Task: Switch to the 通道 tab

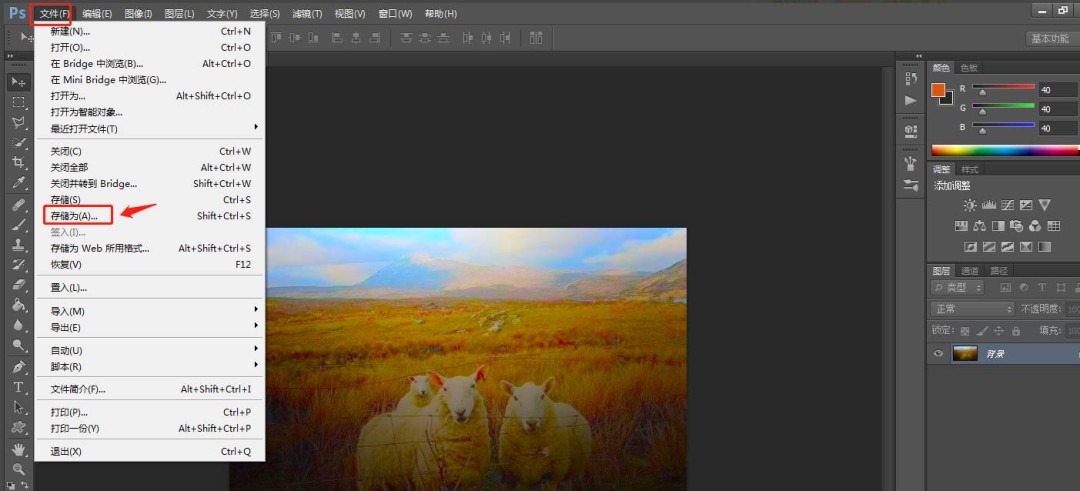Action: pos(970,270)
